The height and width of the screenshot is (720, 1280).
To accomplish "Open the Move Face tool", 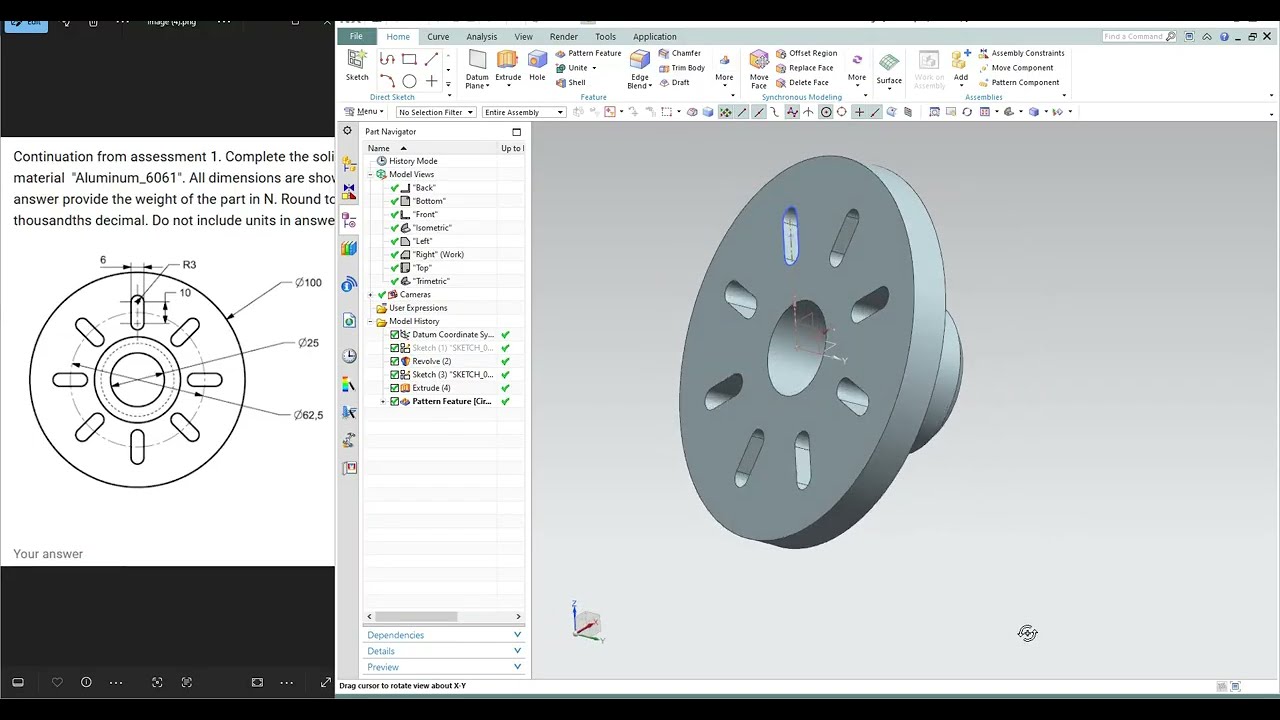I will tap(759, 69).
